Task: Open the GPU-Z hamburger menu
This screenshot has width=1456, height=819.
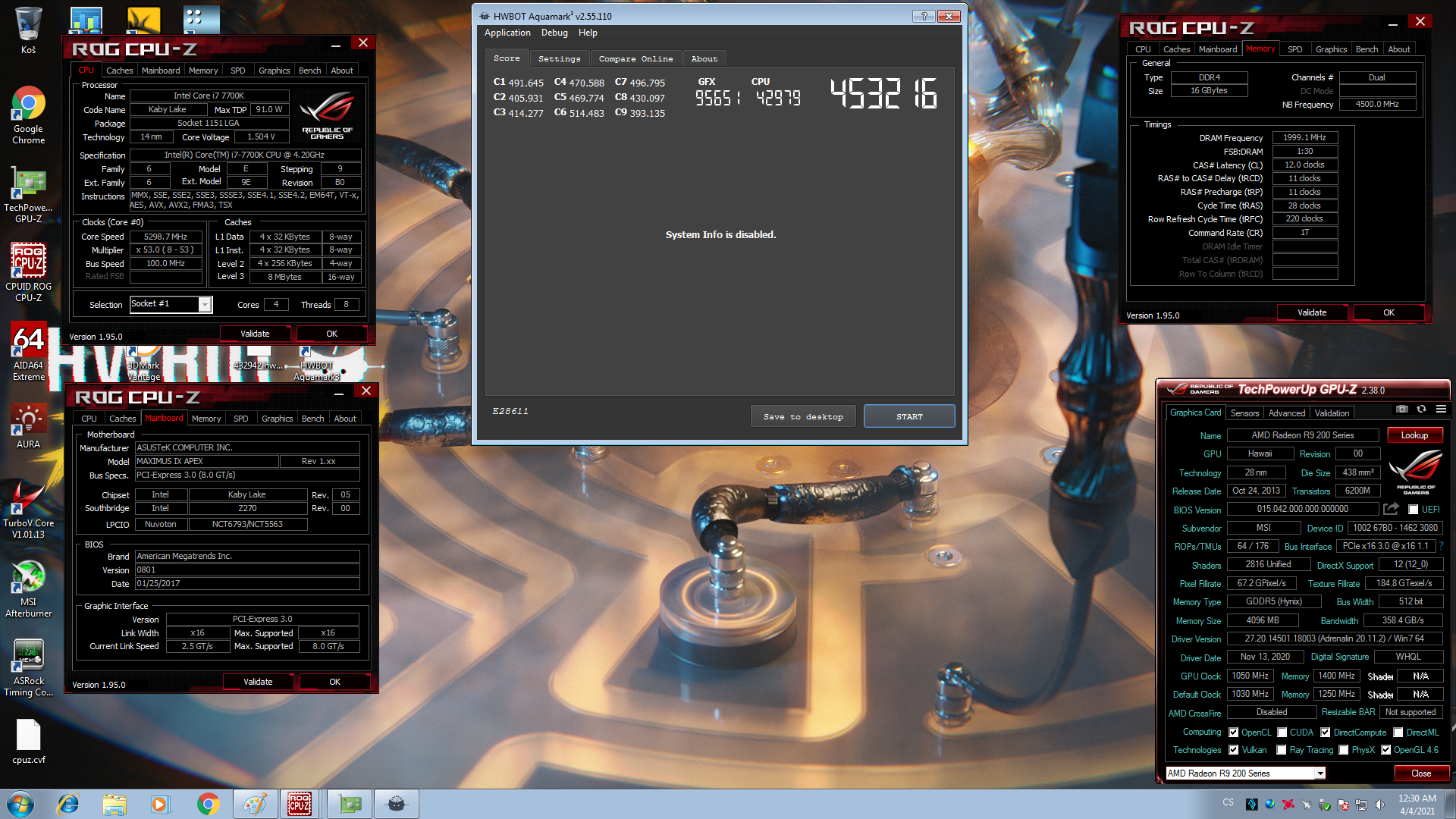Action: pyautogui.click(x=1441, y=409)
